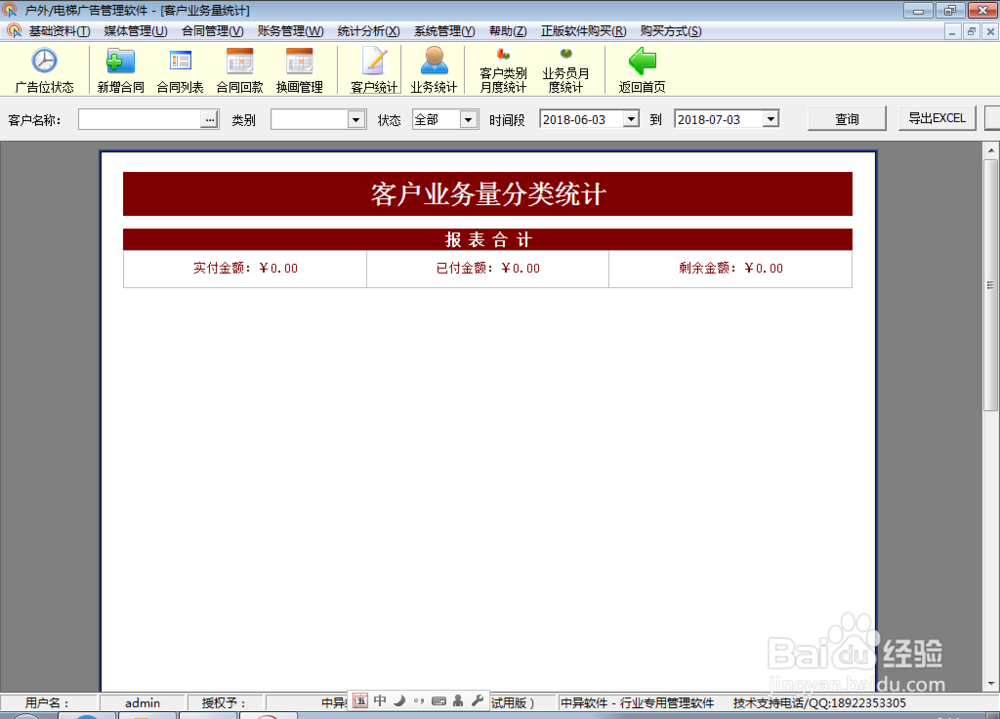Open the 换画管理 toolbar icon
Viewport: 1000px width, 719px height.
pos(299,61)
